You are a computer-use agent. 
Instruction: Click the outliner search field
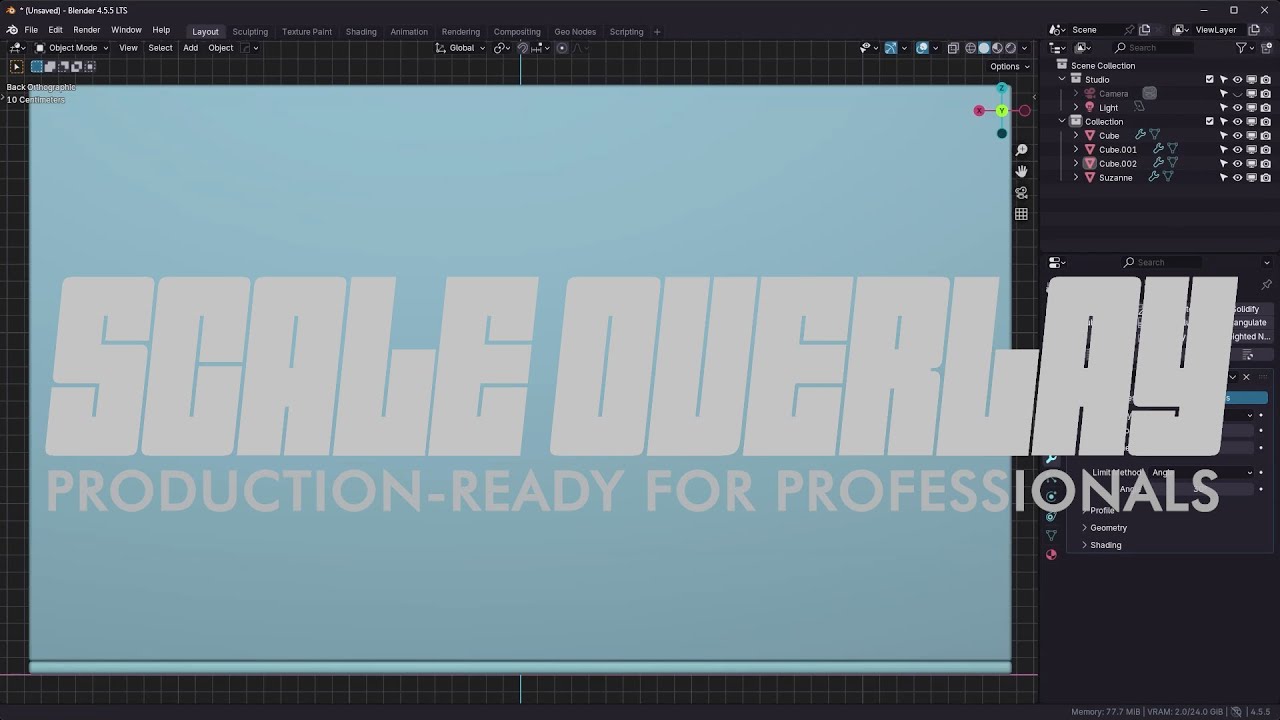(1153, 48)
